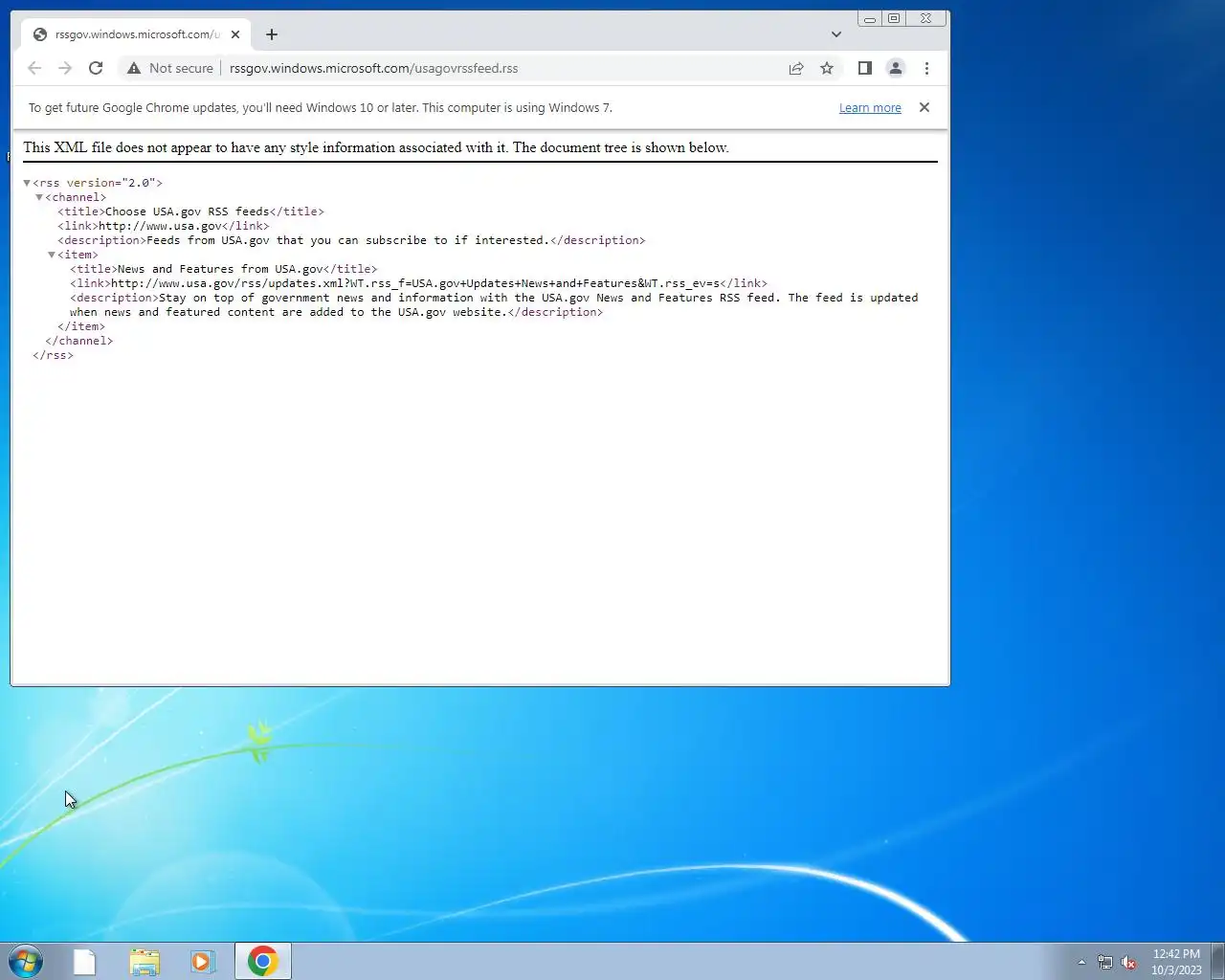The image size is (1225, 980).
Task: Toggle the Chrome side panel
Action: point(865,68)
